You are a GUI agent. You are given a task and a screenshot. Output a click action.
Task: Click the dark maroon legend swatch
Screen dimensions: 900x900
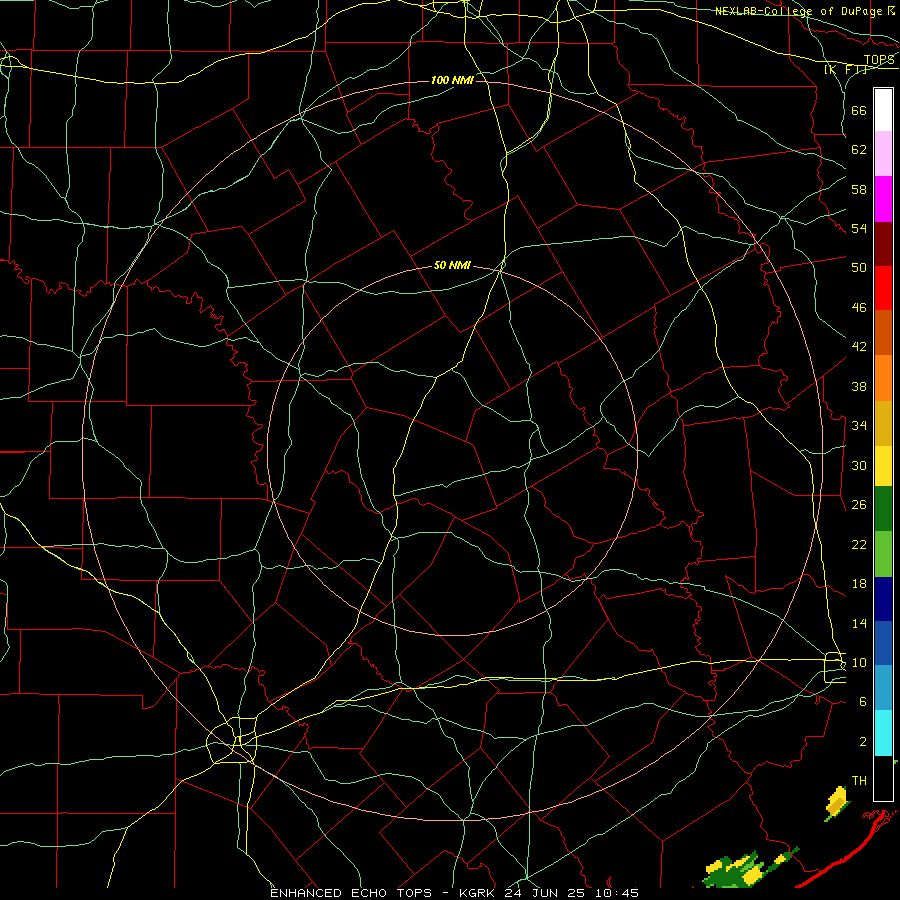tap(883, 243)
